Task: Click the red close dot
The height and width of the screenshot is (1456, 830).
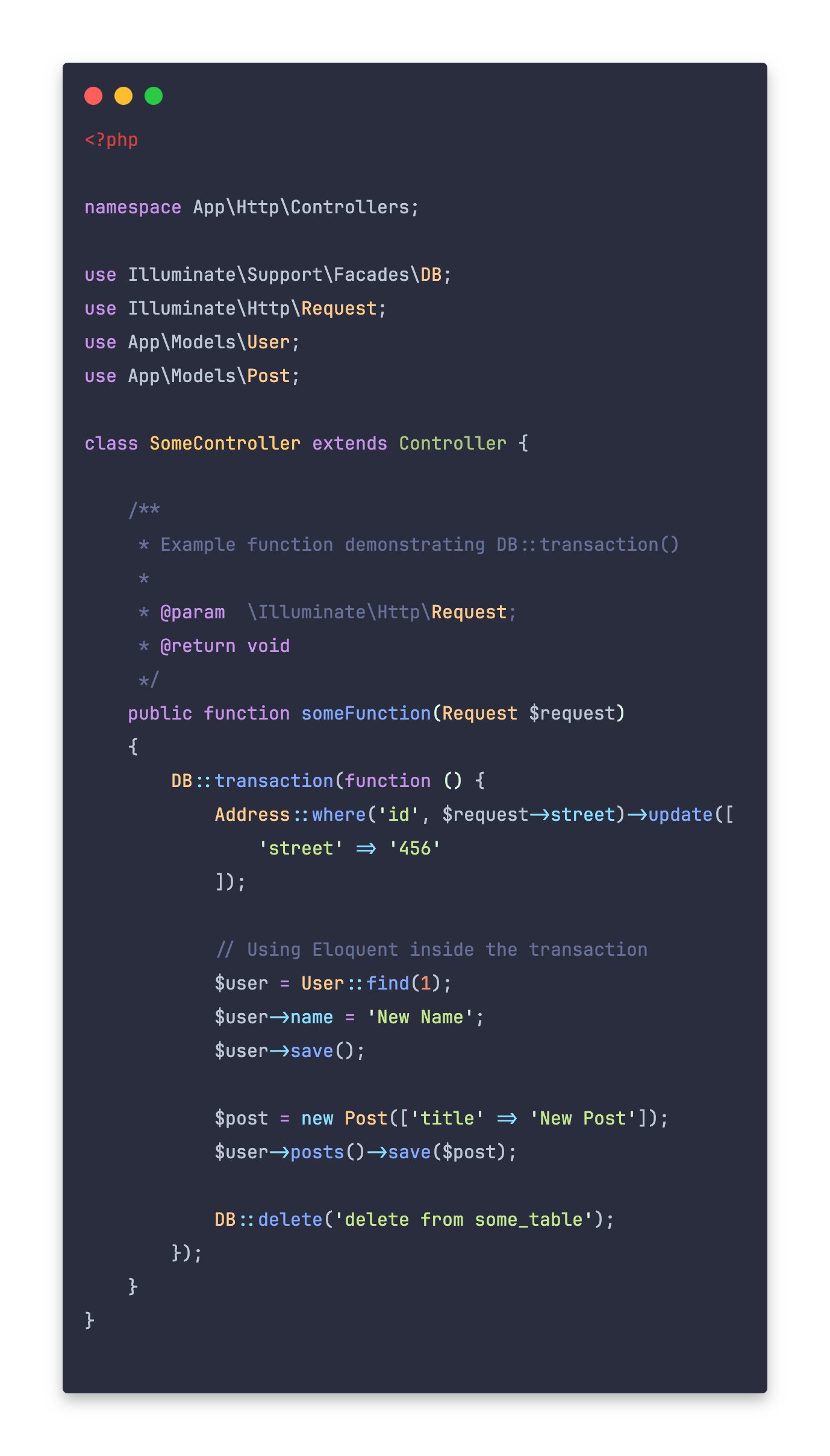Action: [93, 96]
